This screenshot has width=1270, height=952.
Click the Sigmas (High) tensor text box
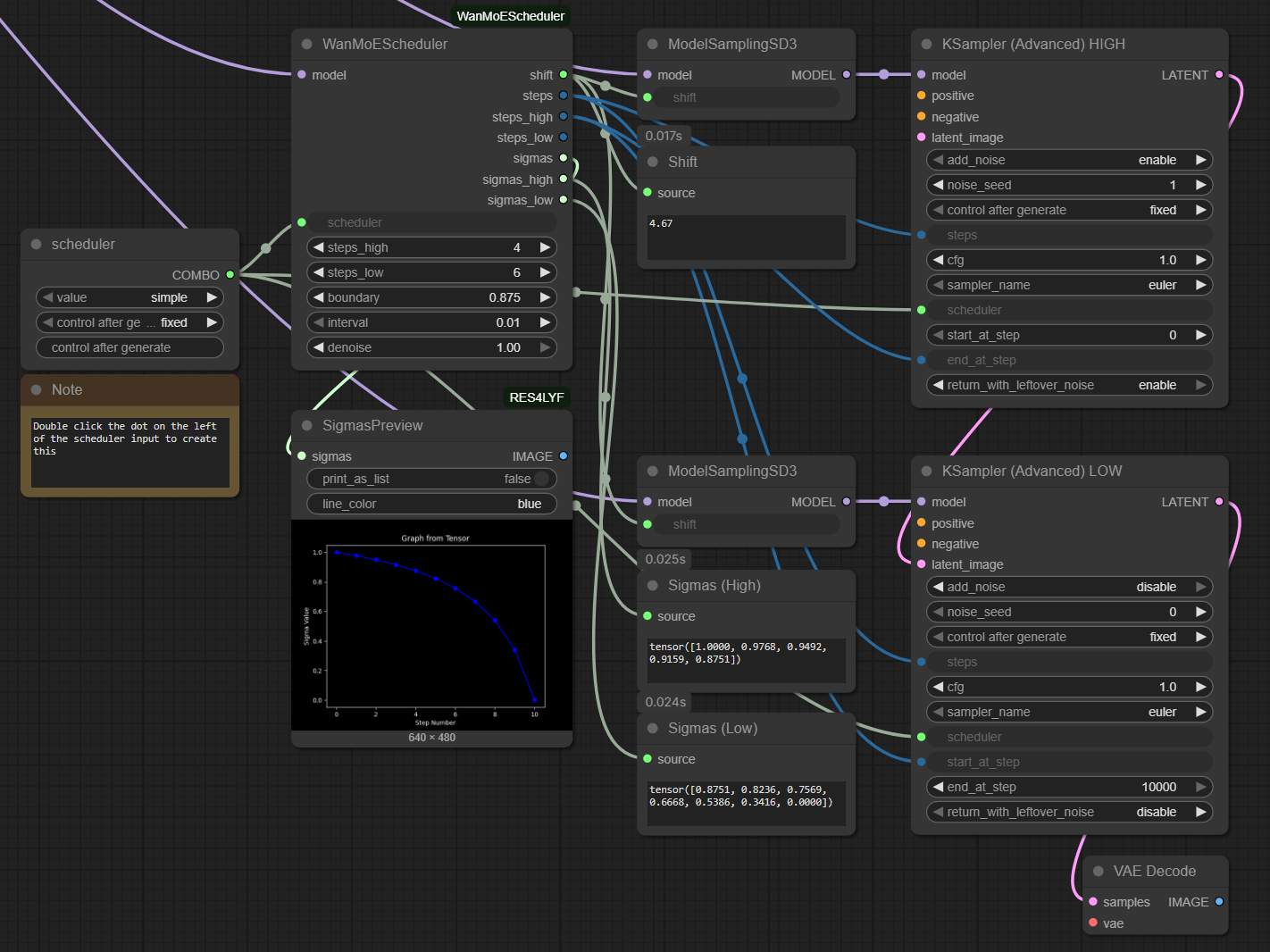(746, 661)
